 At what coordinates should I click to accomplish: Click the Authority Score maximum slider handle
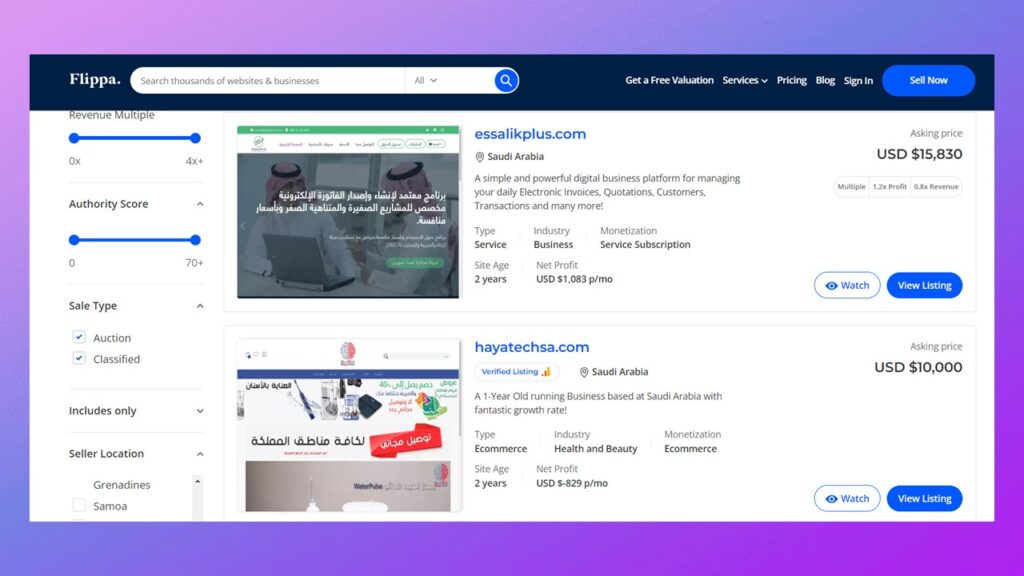(x=195, y=240)
